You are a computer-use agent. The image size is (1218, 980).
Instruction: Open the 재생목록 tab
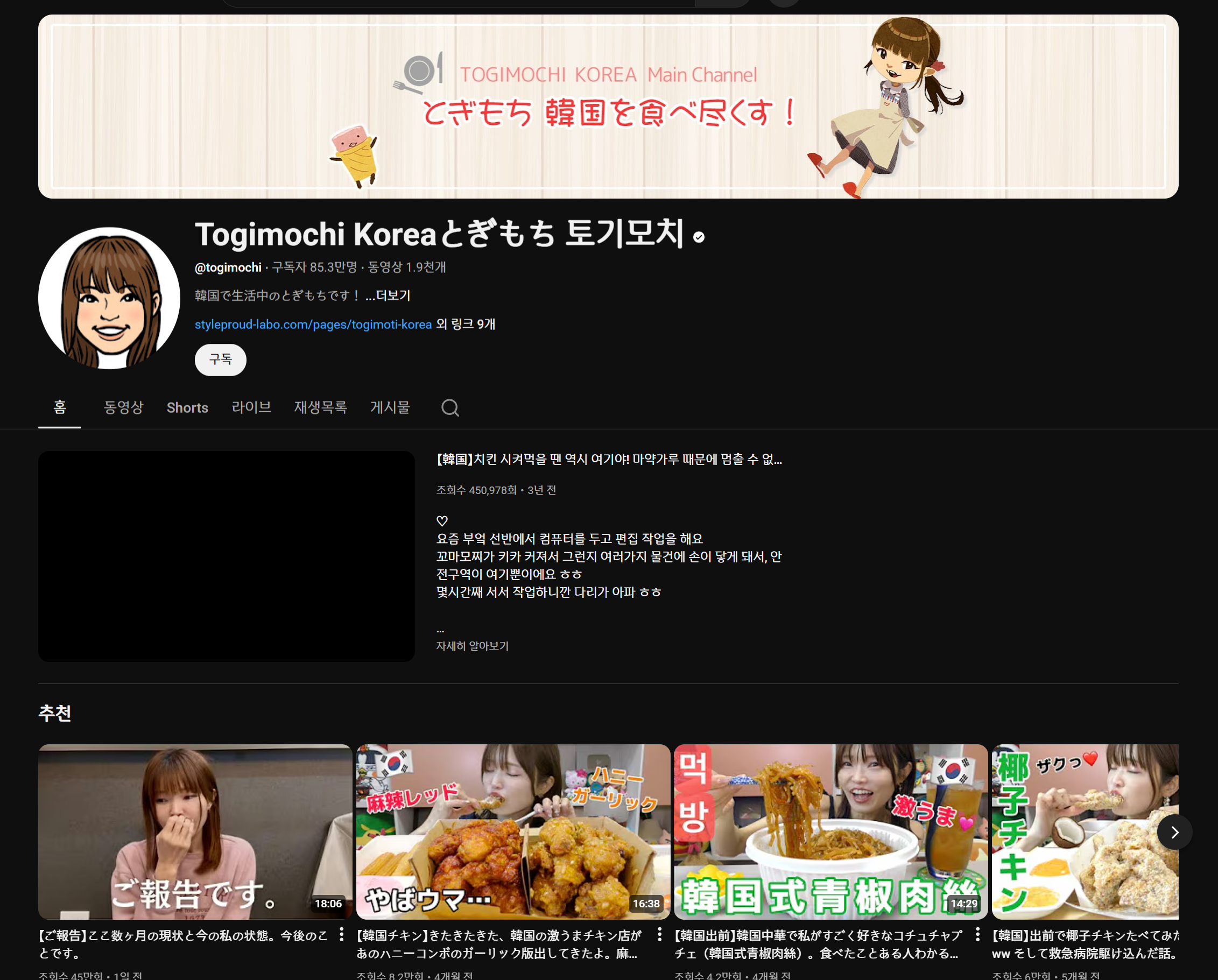[x=320, y=407]
